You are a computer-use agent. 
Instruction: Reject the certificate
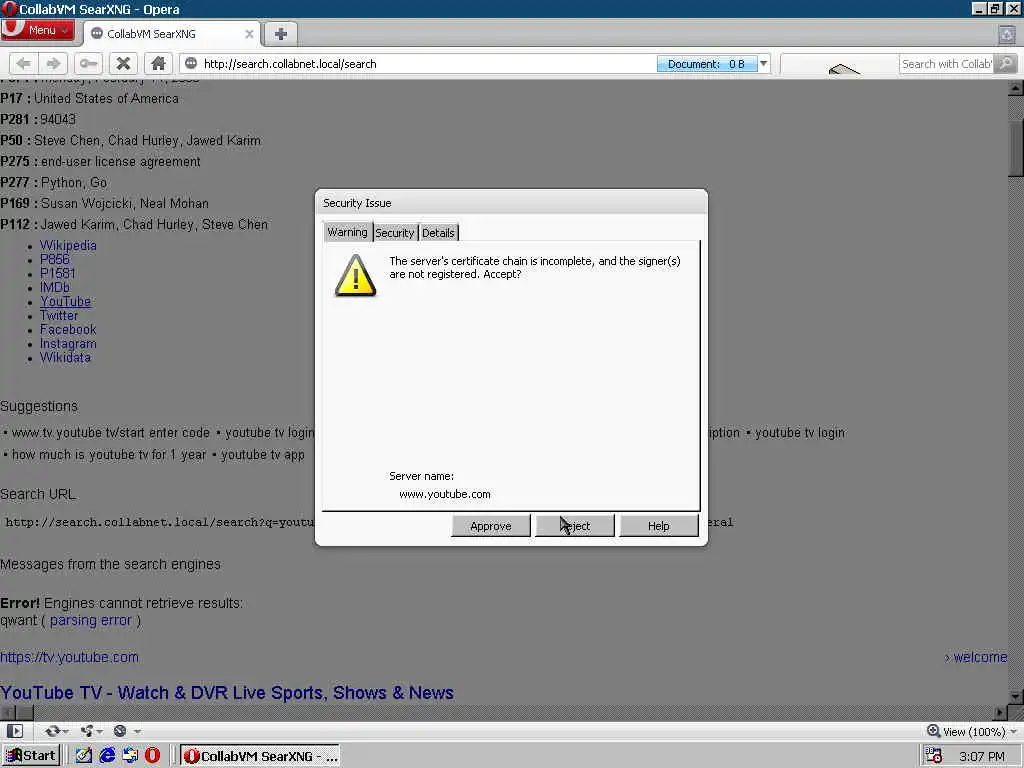[x=575, y=526]
